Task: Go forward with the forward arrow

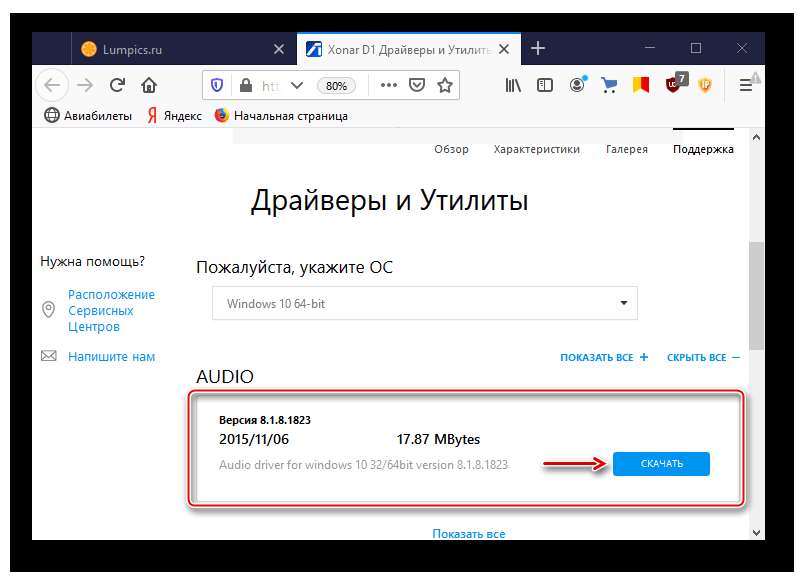Action: coord(85,85)
